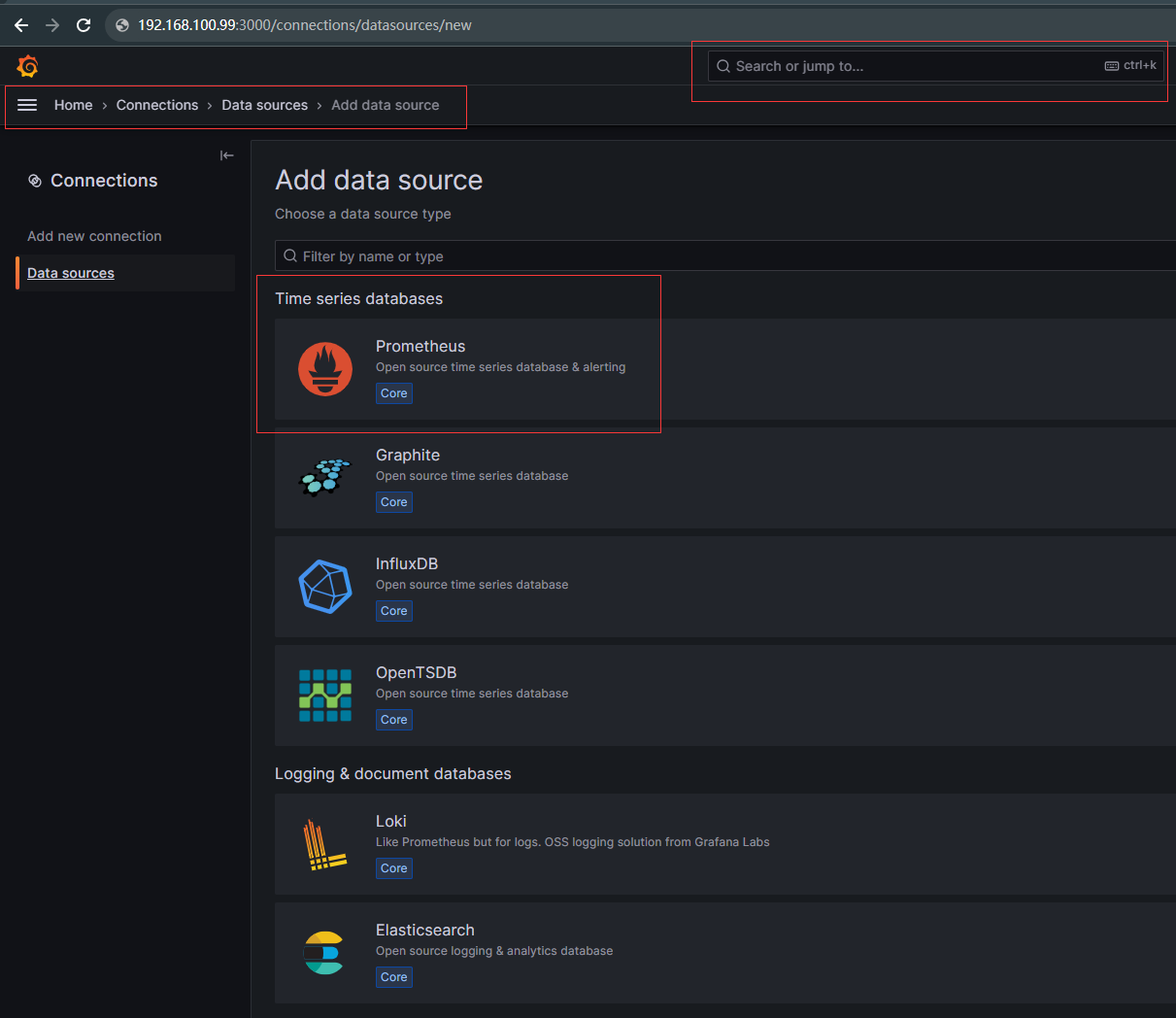Click the Core badge under Graphite

[394, 502]
